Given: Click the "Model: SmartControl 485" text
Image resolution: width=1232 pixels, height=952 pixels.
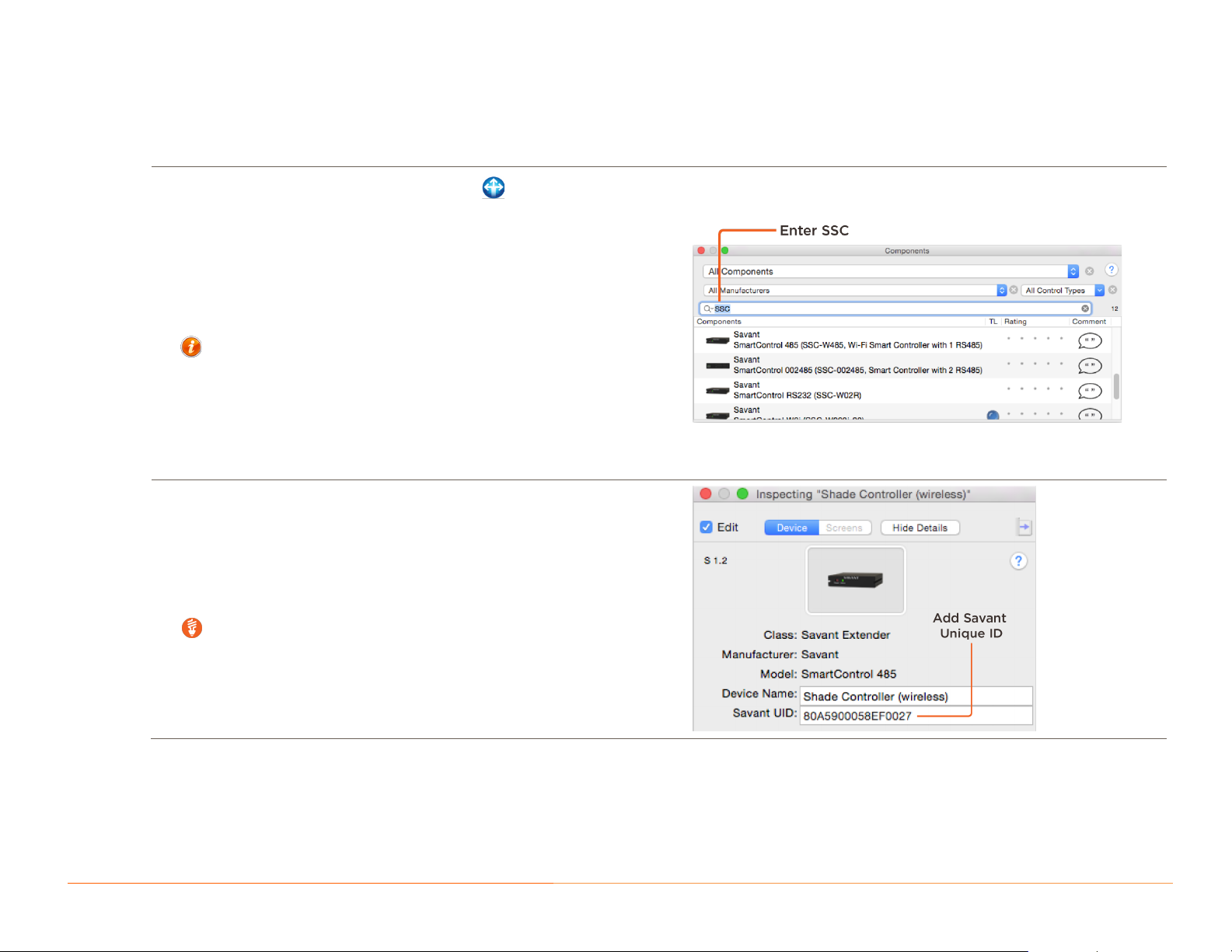Looking at the screenshot, I should coord(828,674).
